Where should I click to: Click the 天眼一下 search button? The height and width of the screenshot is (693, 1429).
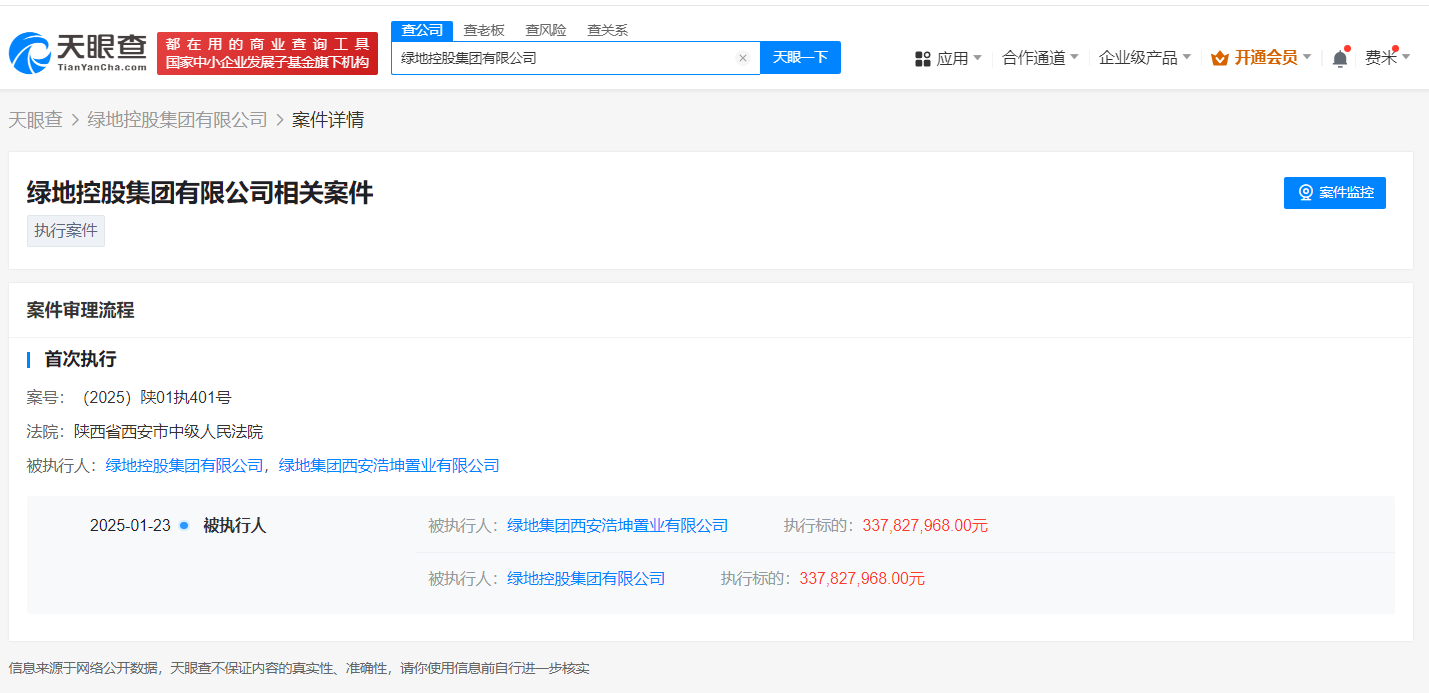800,57
